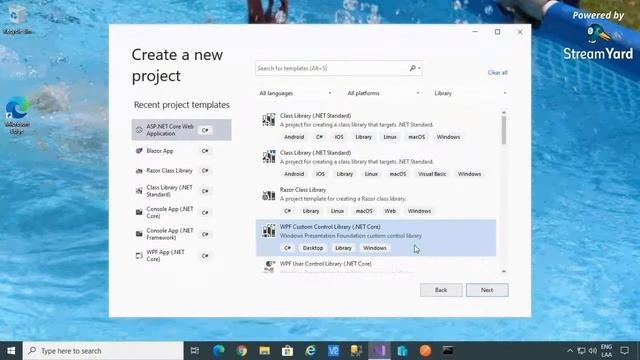Choose the recent Razor Class Library template

click(x=181, y=171)
